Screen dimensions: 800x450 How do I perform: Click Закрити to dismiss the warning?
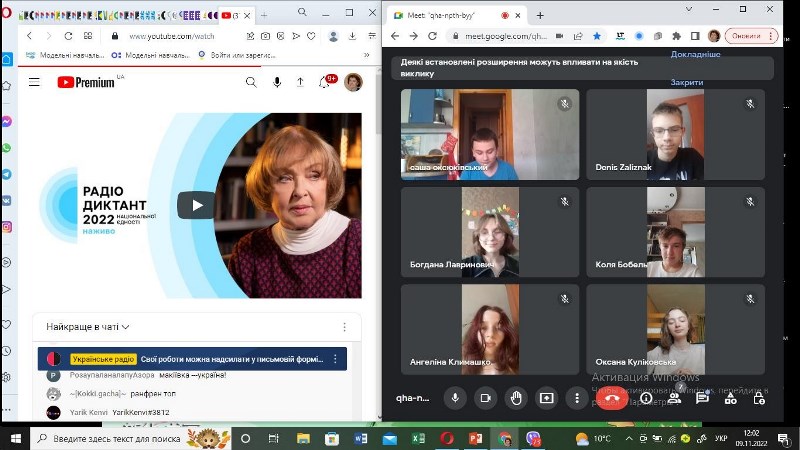click(x=687, y=82)
